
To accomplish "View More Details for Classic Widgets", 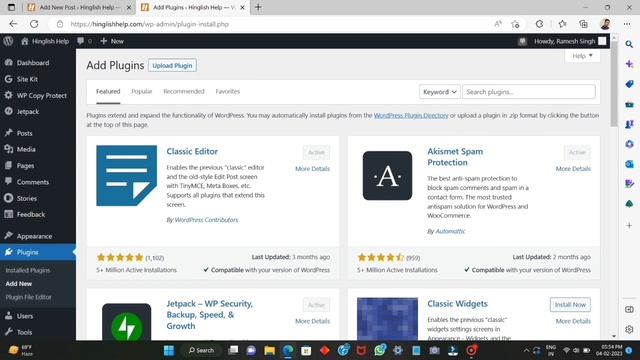I will coord(573,321).
